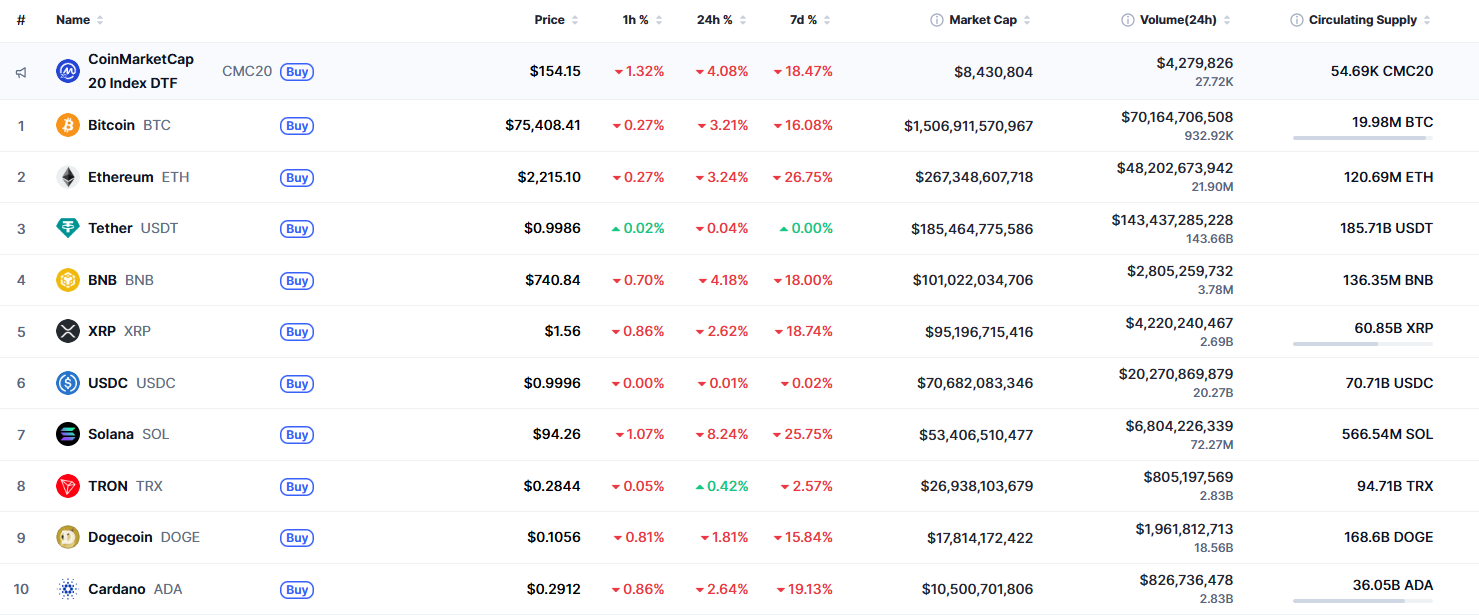Click the Solana coin icon
This screenshot has width=1479, height=615.
(66, 434)
